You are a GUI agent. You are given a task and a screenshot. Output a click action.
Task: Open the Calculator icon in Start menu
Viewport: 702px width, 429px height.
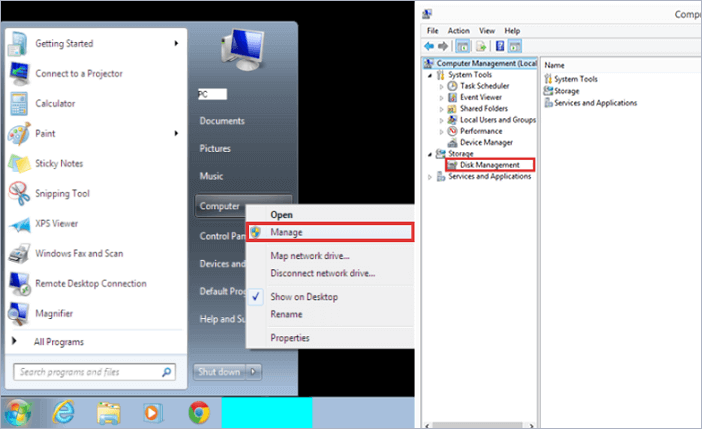19,103
